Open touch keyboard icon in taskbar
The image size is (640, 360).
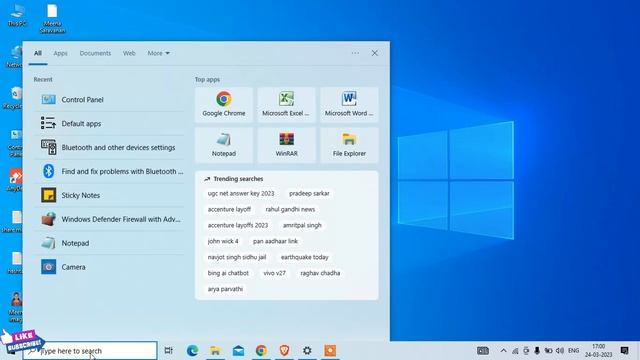tap(483, 351)
